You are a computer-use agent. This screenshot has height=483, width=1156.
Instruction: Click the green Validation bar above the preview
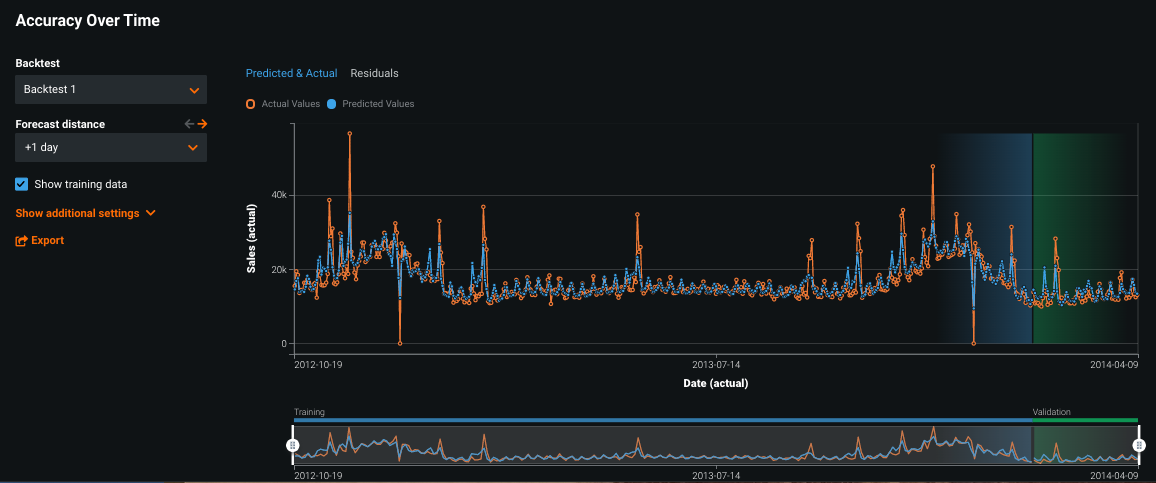coord(1085,420)
